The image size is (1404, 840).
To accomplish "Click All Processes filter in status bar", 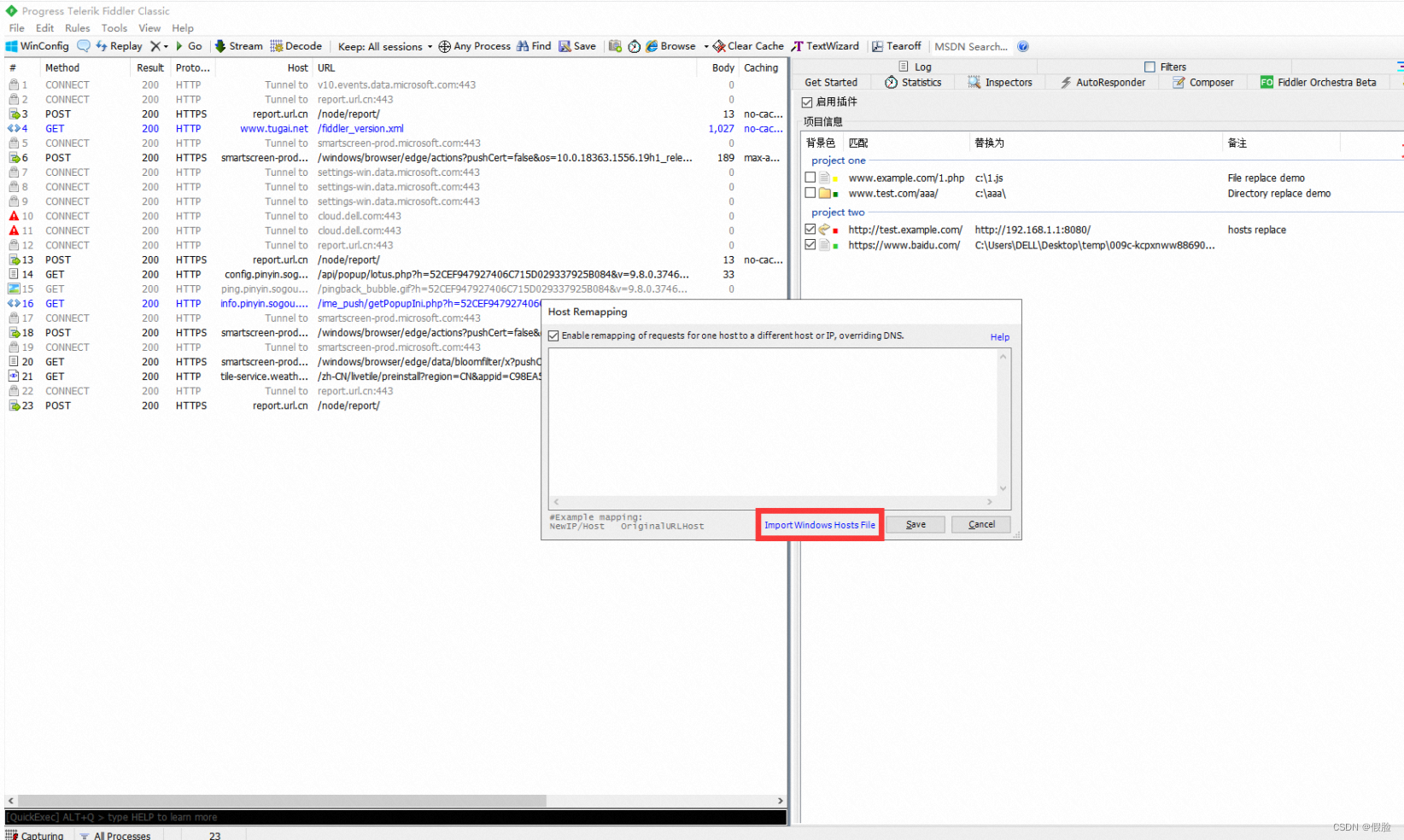I will point(115,836).
